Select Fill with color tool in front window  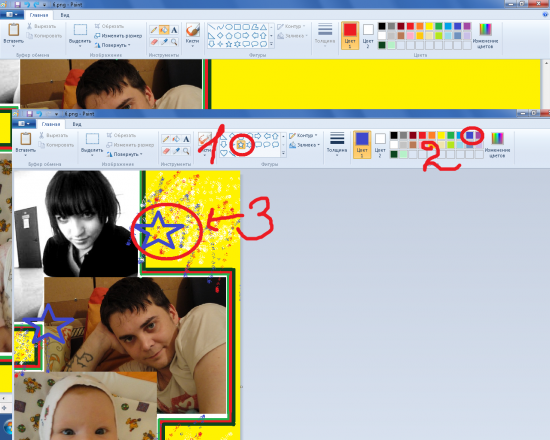coord(176,139)
